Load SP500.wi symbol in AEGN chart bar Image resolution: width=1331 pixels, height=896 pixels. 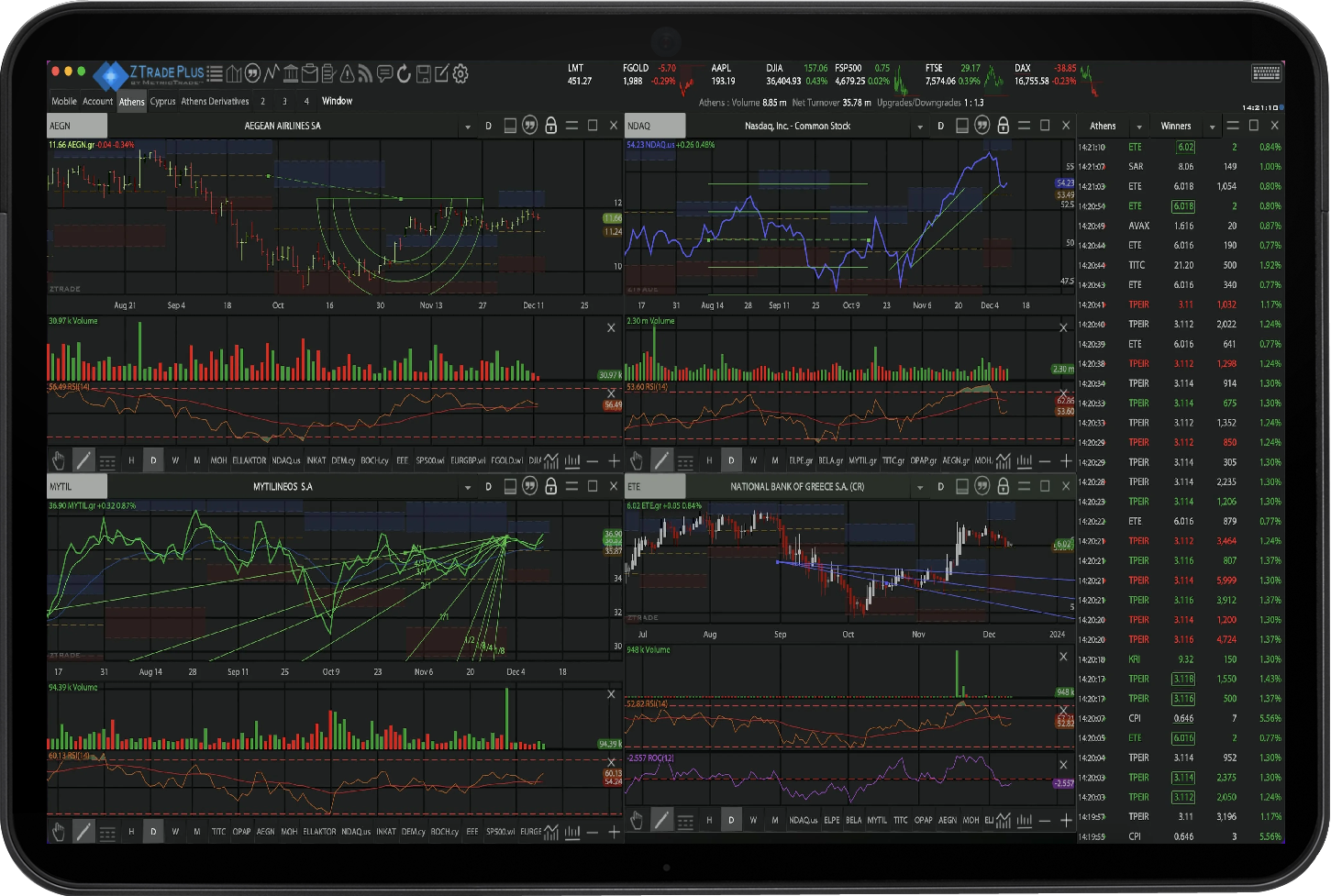[x=430, y=460]
